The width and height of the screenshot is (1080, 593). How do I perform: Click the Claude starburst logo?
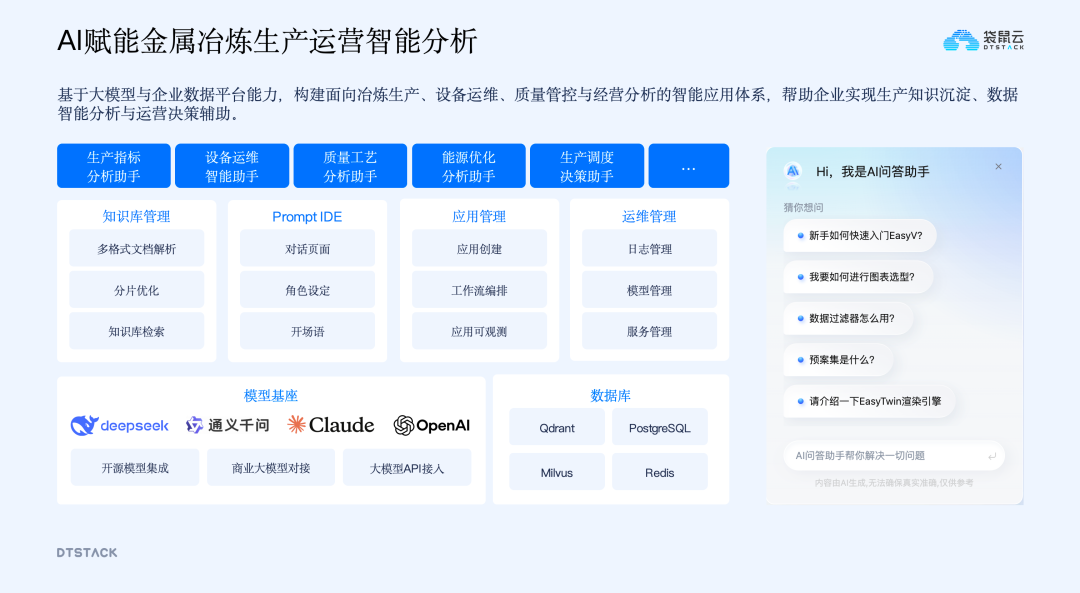pos(297,425)
